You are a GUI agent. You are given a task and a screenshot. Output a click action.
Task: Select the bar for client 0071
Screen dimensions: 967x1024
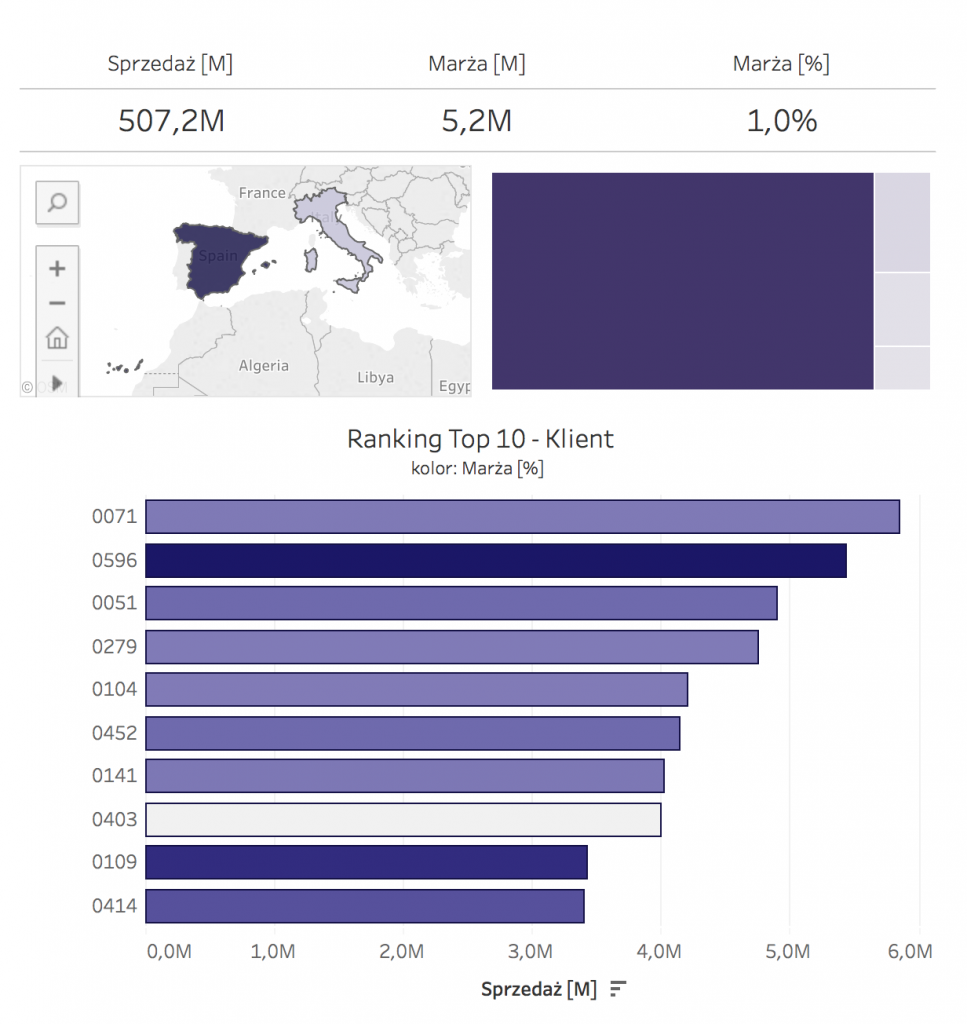click(522, 516)
